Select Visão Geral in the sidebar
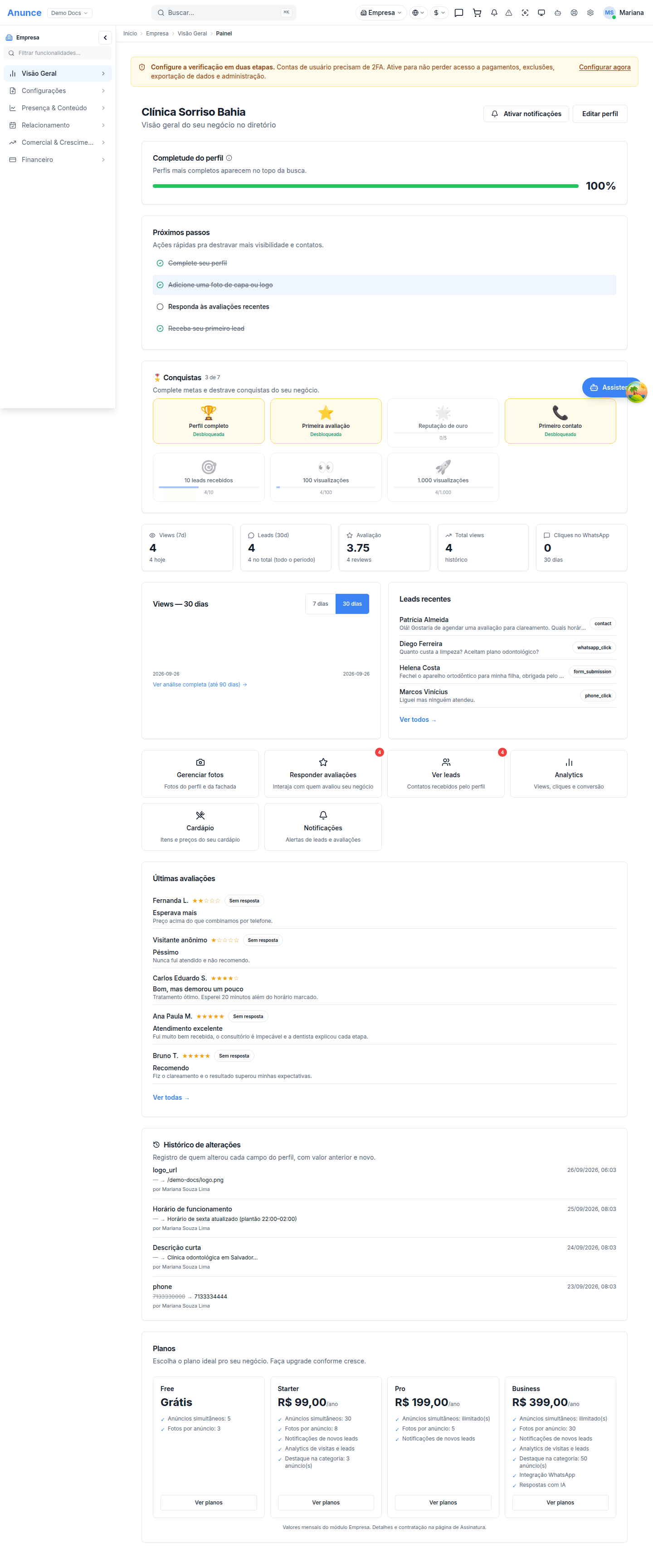The height and width of the screenshot is (1568, 653). pyautogui.click(x=58, y=73)
